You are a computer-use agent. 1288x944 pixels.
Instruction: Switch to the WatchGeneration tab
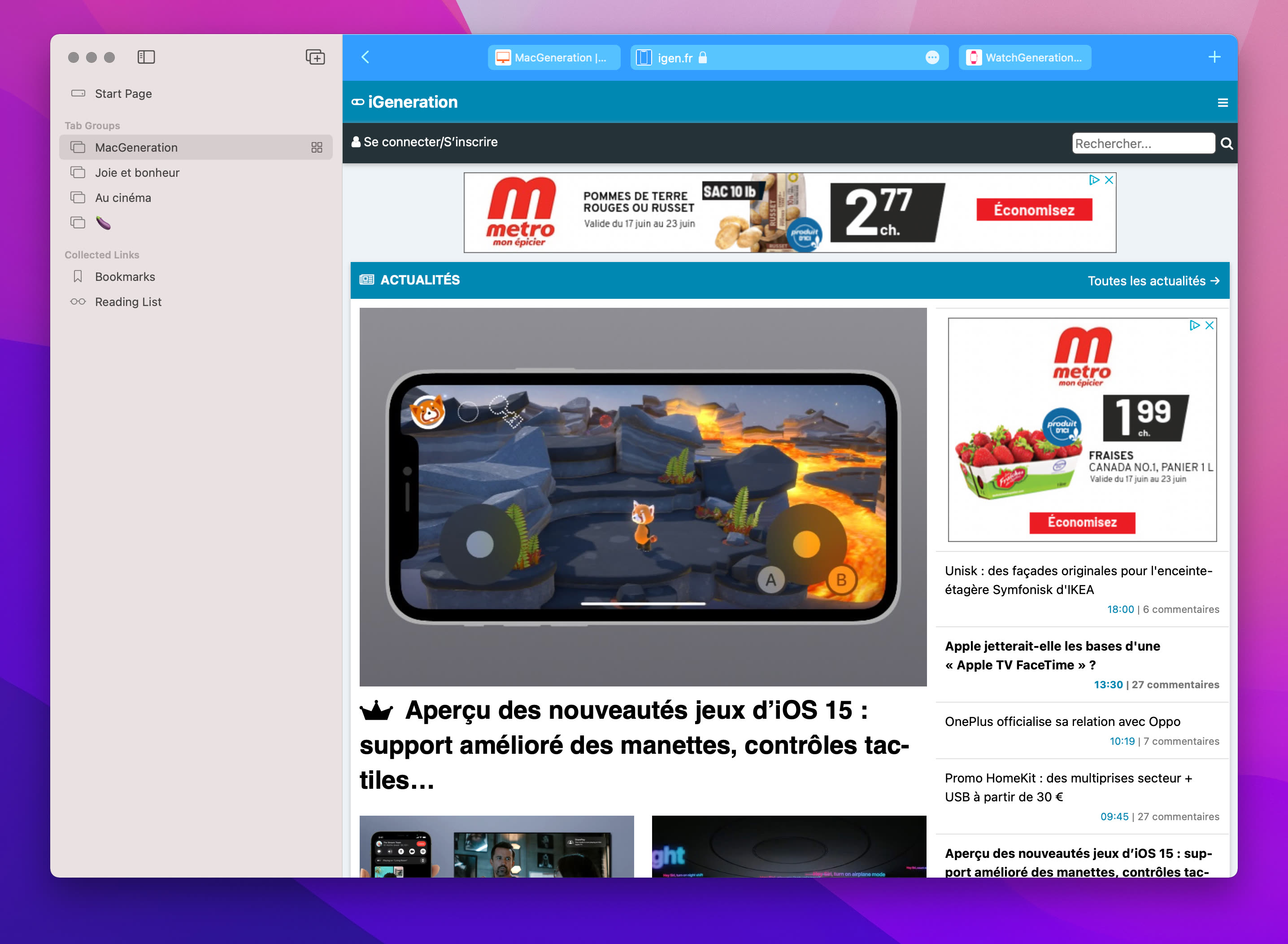point(1025,57)
